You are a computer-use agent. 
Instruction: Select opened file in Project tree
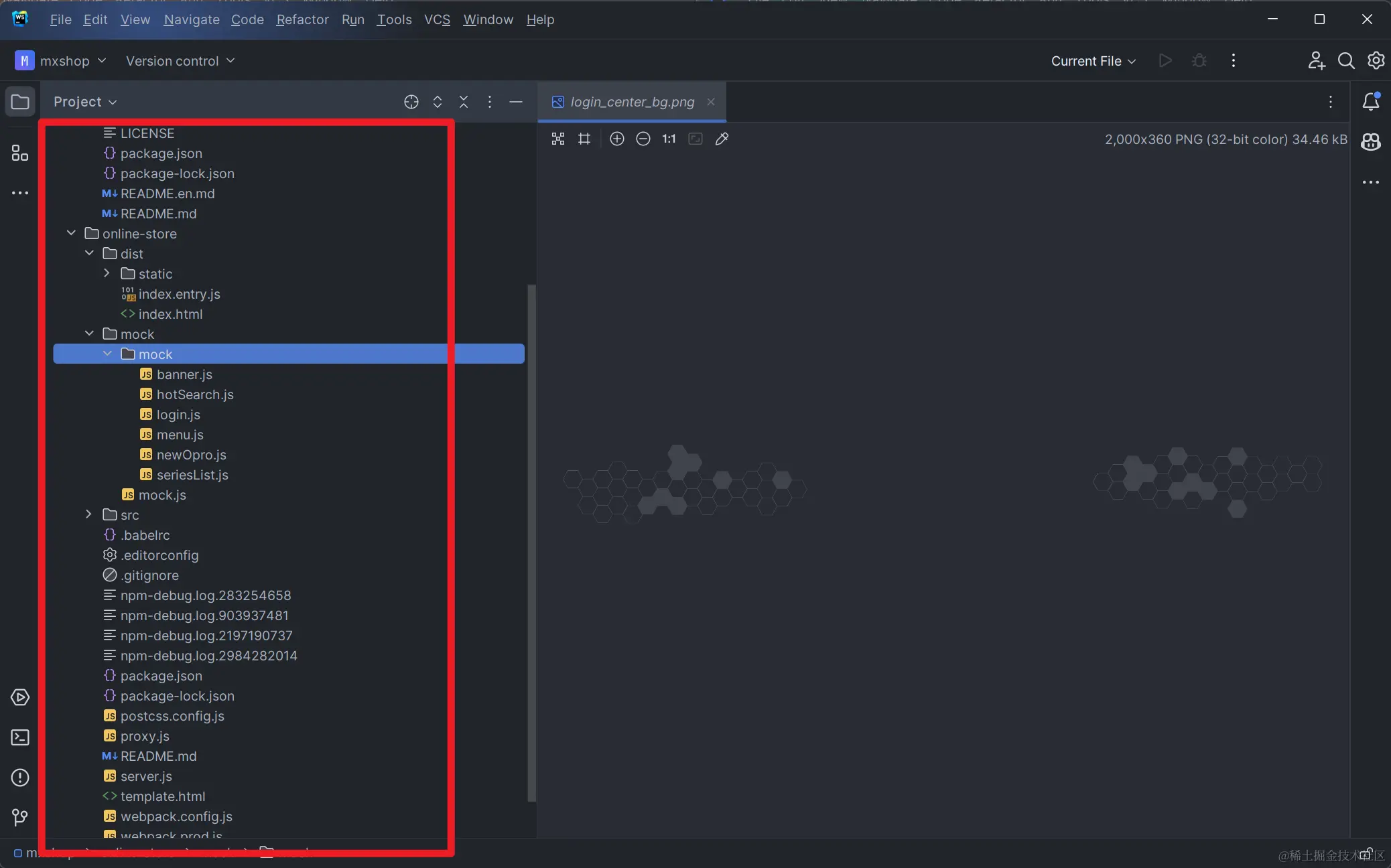[x=411, y=102]
